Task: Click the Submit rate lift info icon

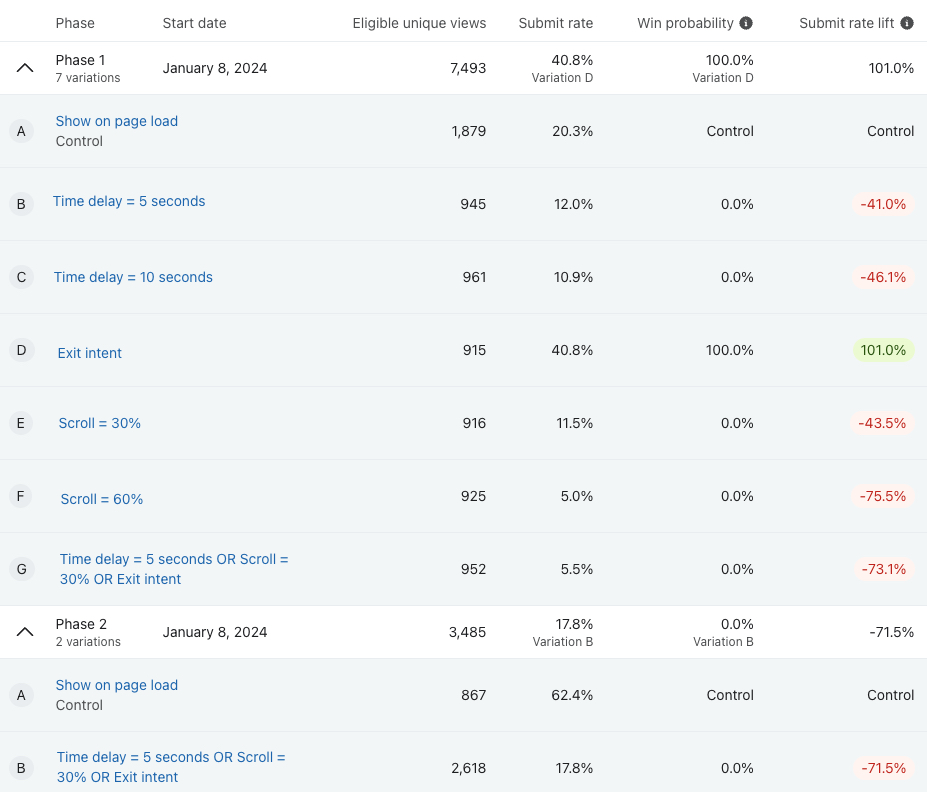Action: point(907,22)
